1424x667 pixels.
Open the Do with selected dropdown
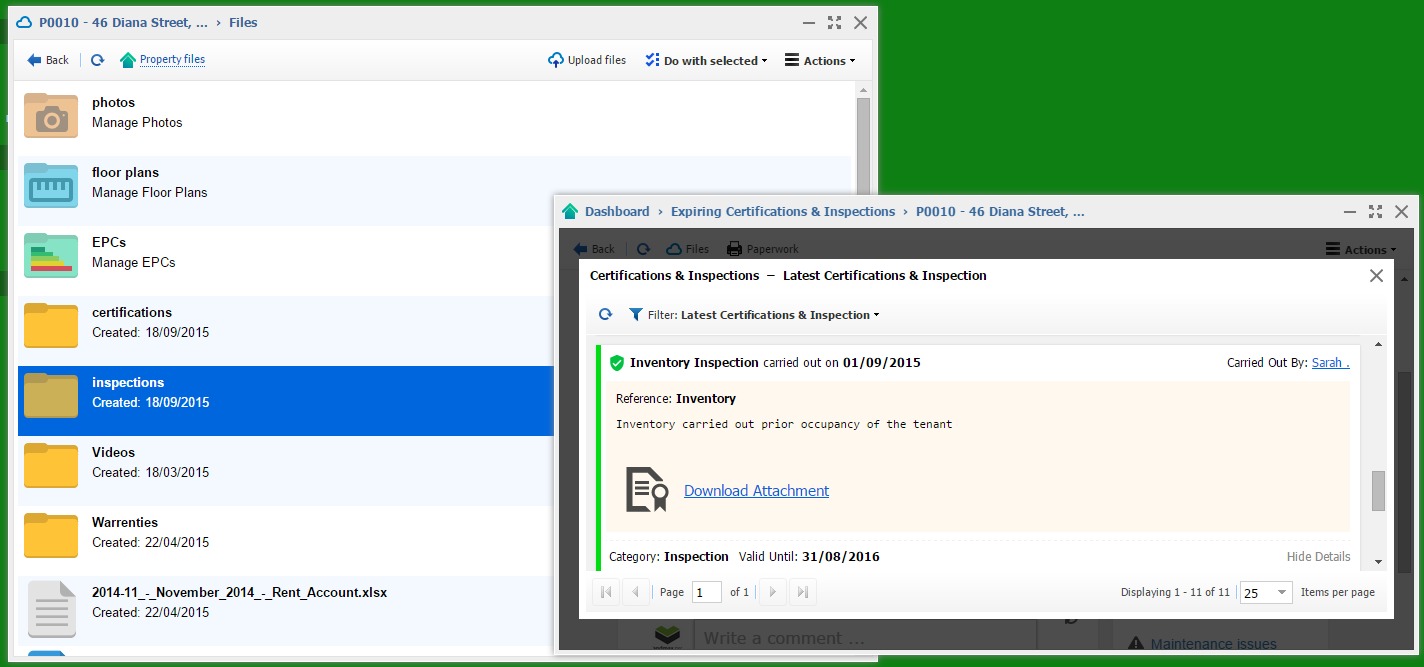(707, 61)
